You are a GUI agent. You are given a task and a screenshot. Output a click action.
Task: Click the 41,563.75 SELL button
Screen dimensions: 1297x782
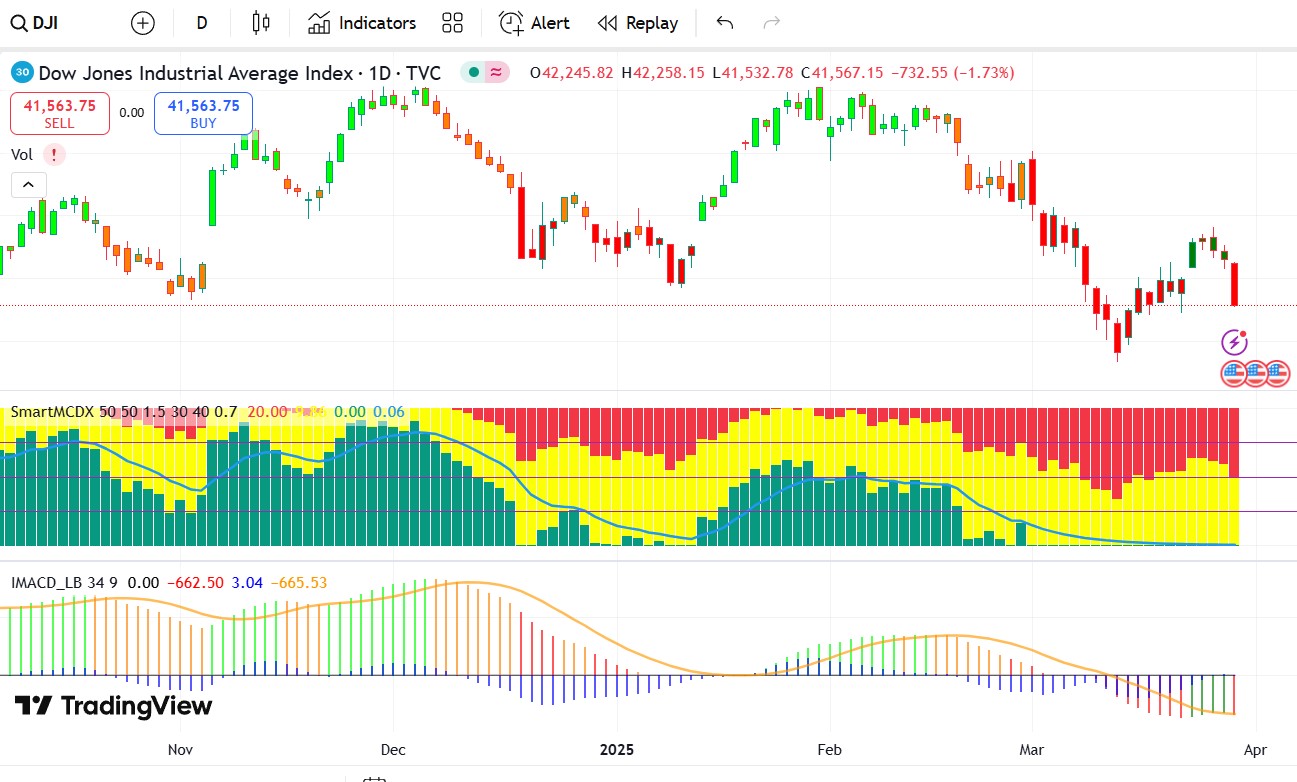[x=60, y=113]
